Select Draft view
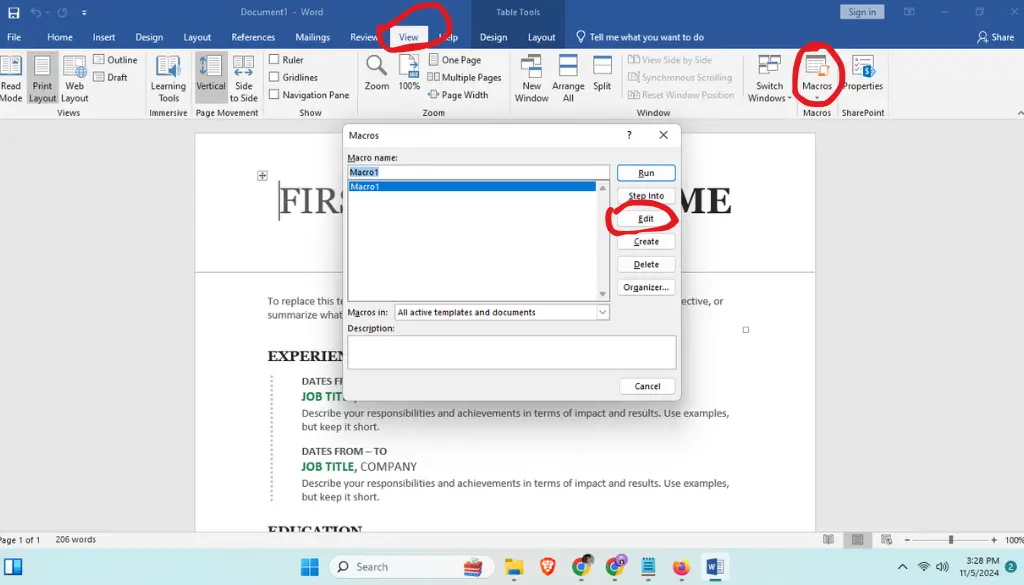The width and height of the screenshot is (1024, 585). (110, 77)
